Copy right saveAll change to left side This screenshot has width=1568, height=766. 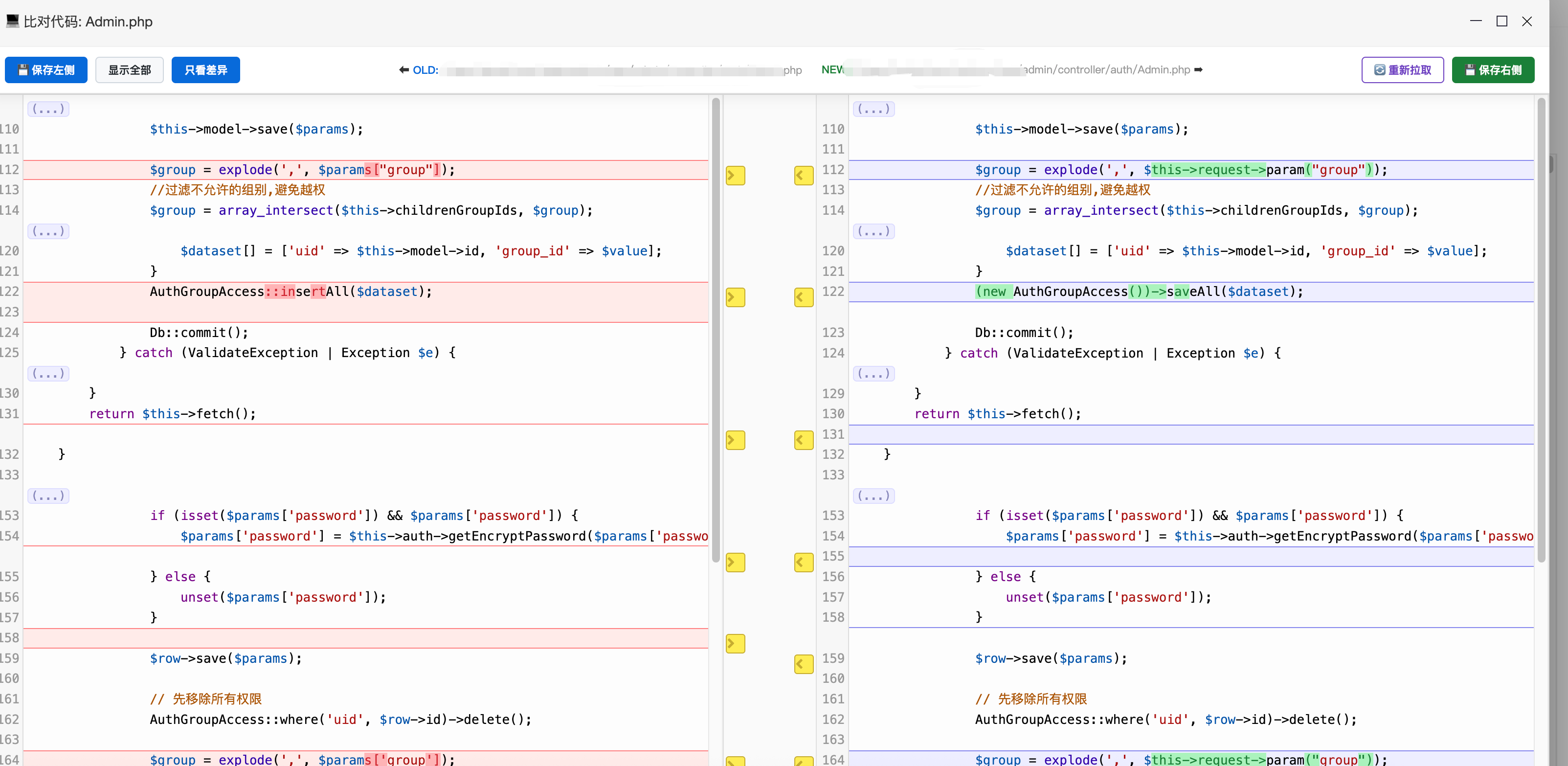[x=804, y=297]
